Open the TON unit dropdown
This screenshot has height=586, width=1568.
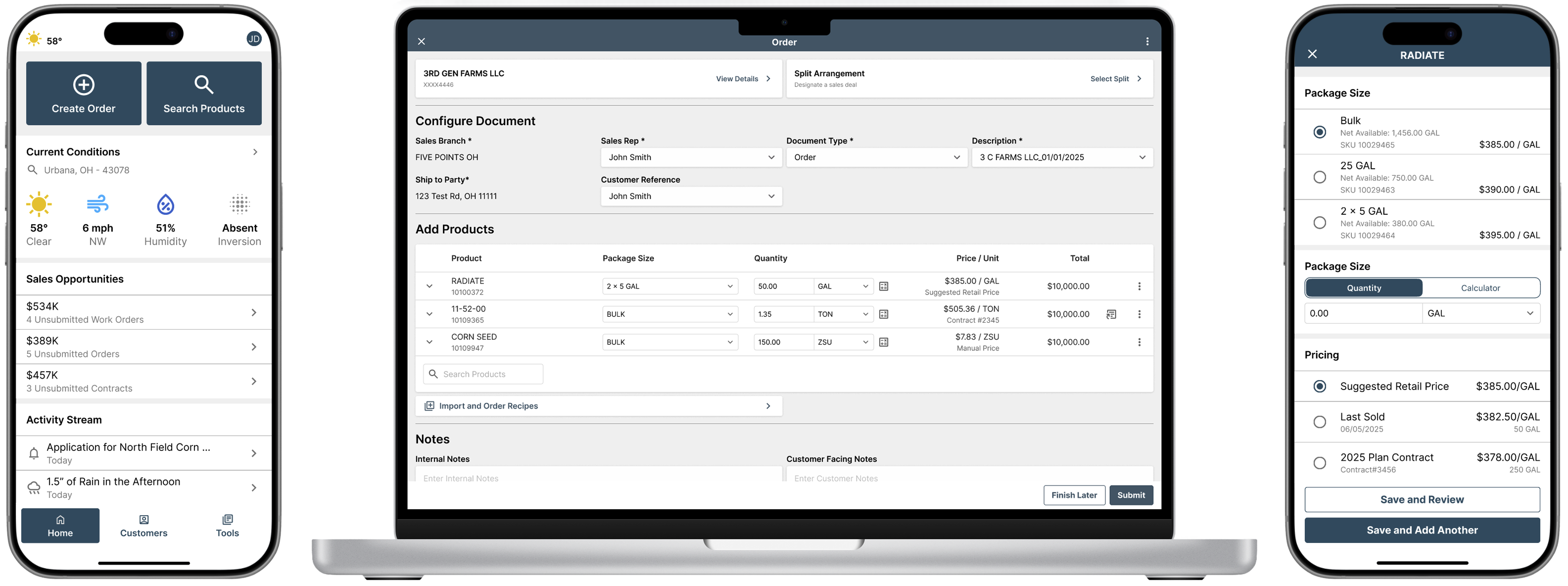[x=844, y=314]
